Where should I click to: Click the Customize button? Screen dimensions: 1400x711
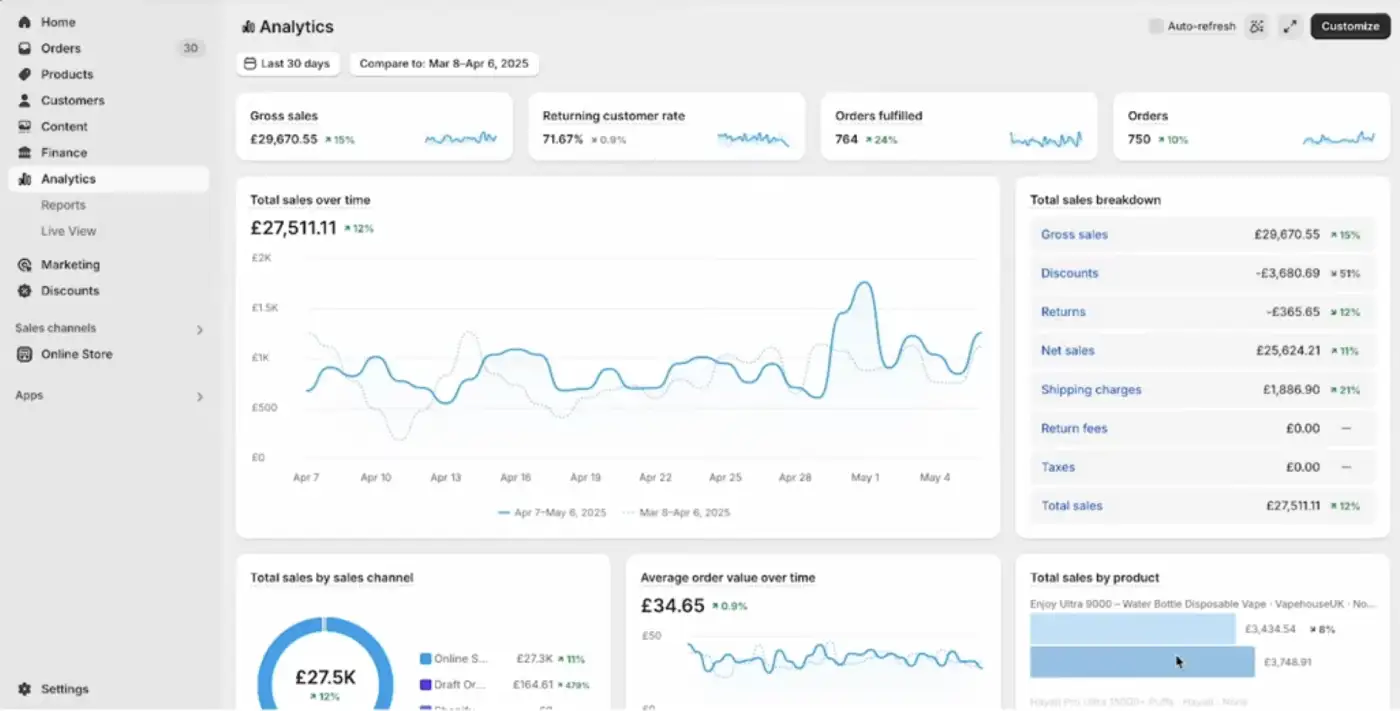click(x=1350, y=26)
